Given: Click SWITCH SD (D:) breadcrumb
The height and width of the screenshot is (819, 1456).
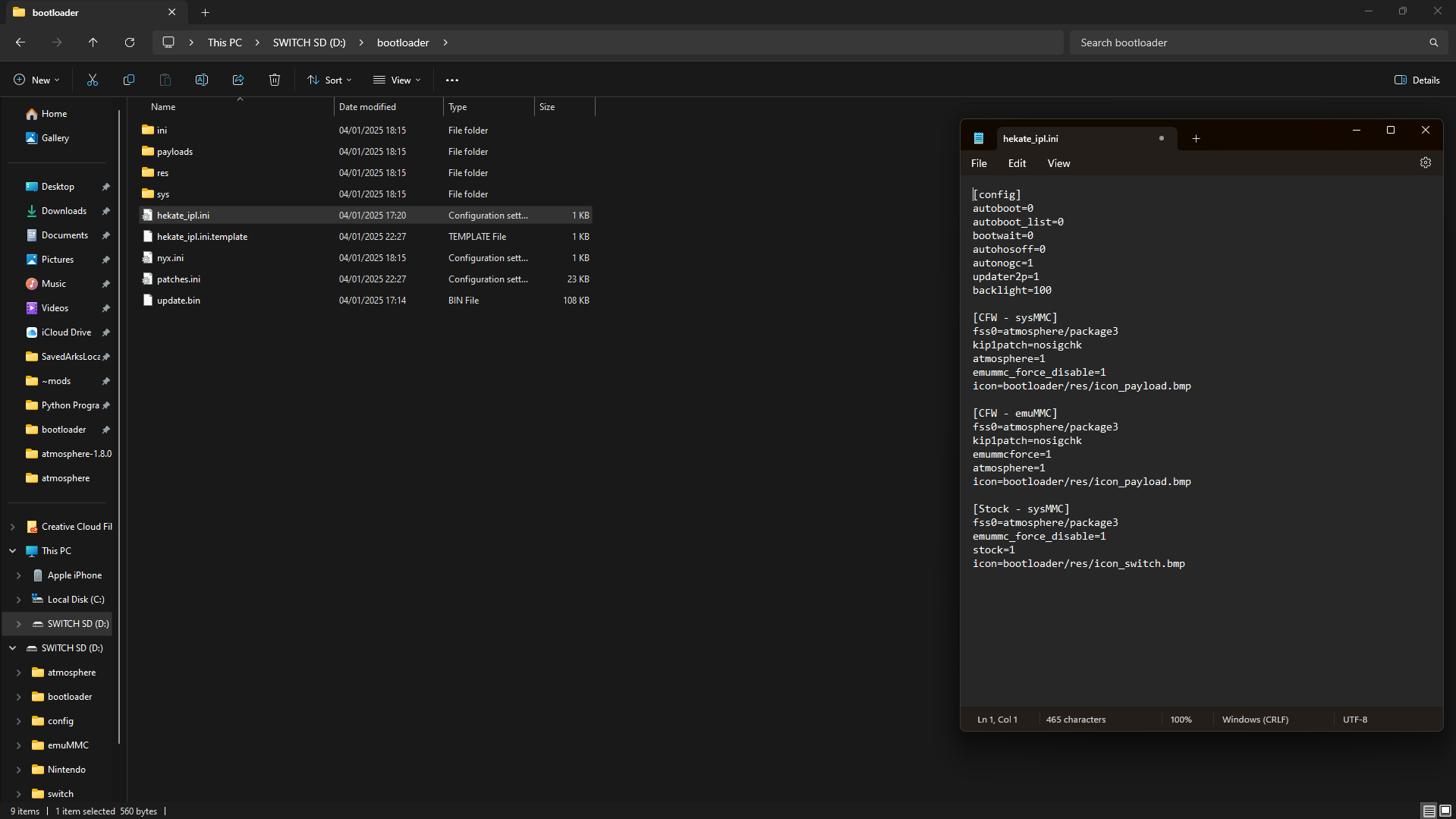Looking at the screenshot, I should tap(309, 43).
